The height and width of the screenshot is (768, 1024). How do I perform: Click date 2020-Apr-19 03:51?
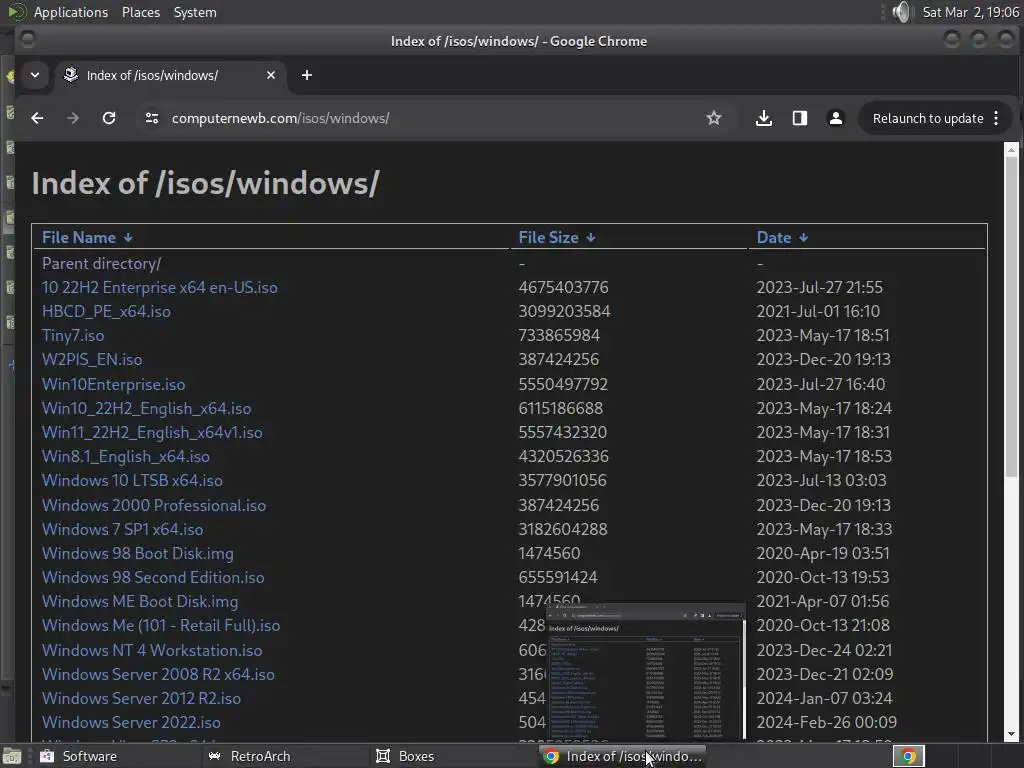pyautogui.click(x=823, y=554)
